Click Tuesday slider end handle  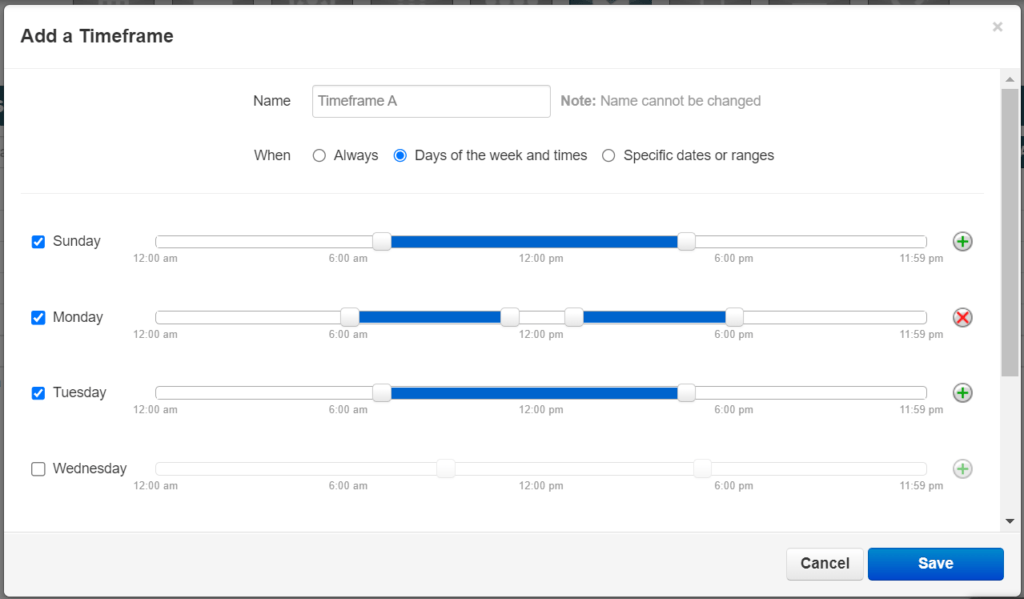686,393
